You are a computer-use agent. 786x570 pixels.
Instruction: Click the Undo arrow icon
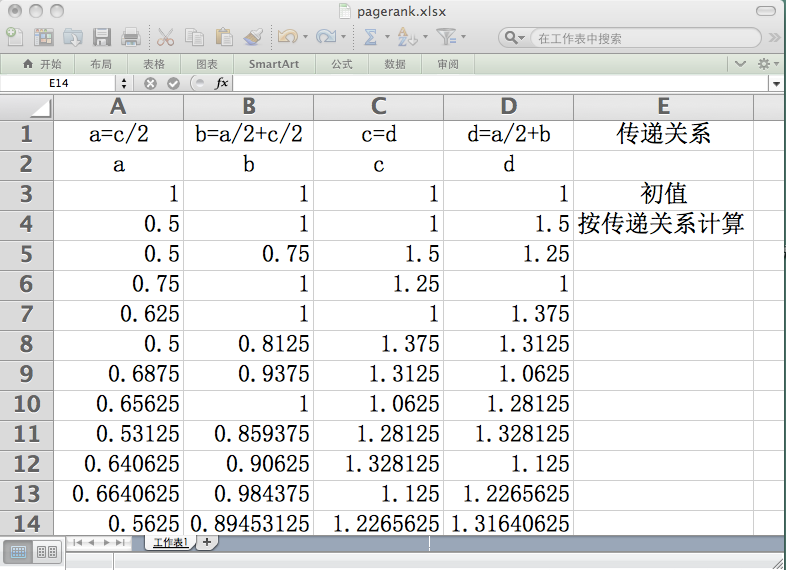(288, 37)
